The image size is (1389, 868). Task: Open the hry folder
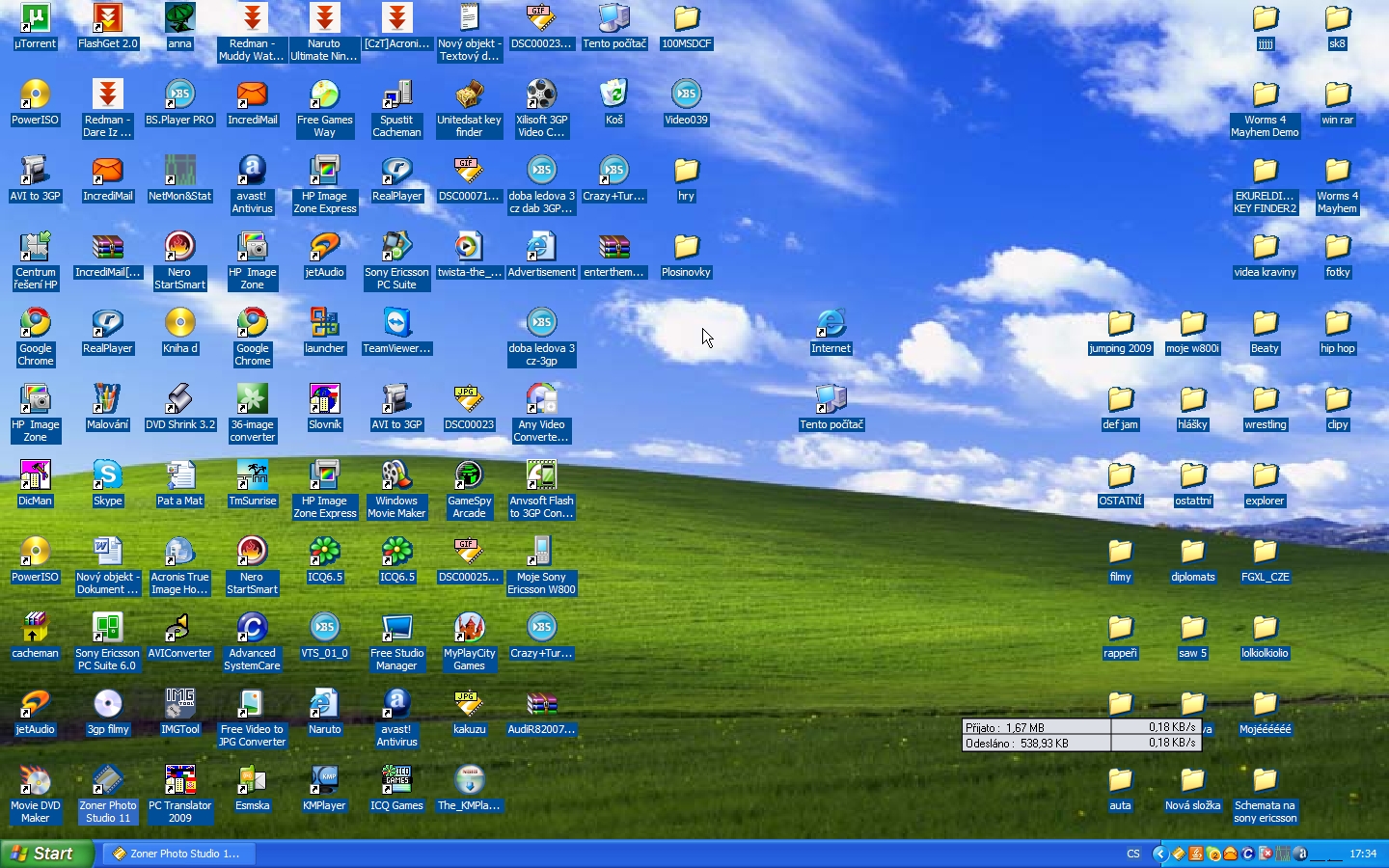click(x=687, y=179)
